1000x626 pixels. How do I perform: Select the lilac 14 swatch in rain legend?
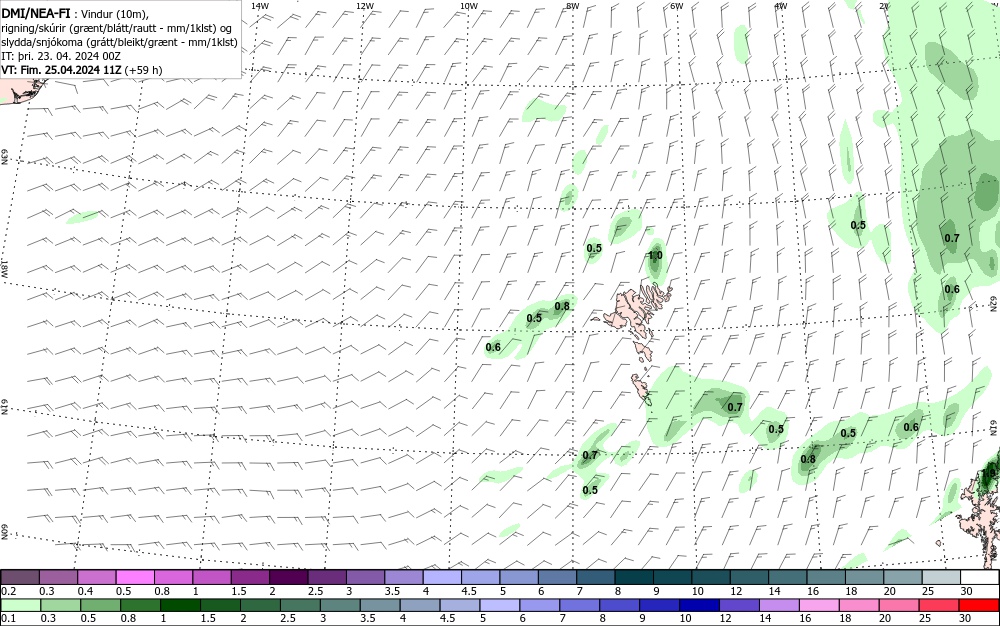(779, 605)
